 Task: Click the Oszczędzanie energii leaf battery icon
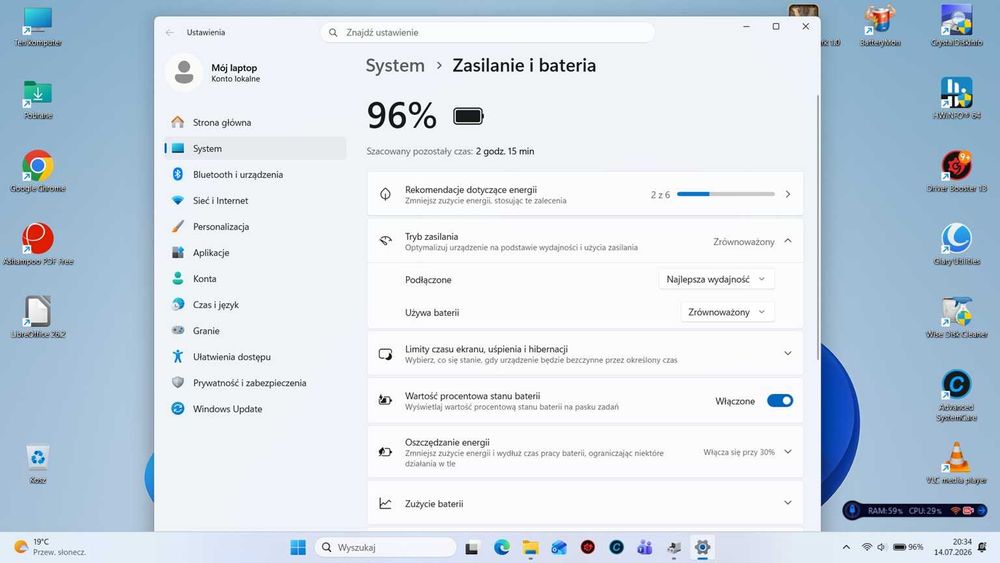(385, 452)
